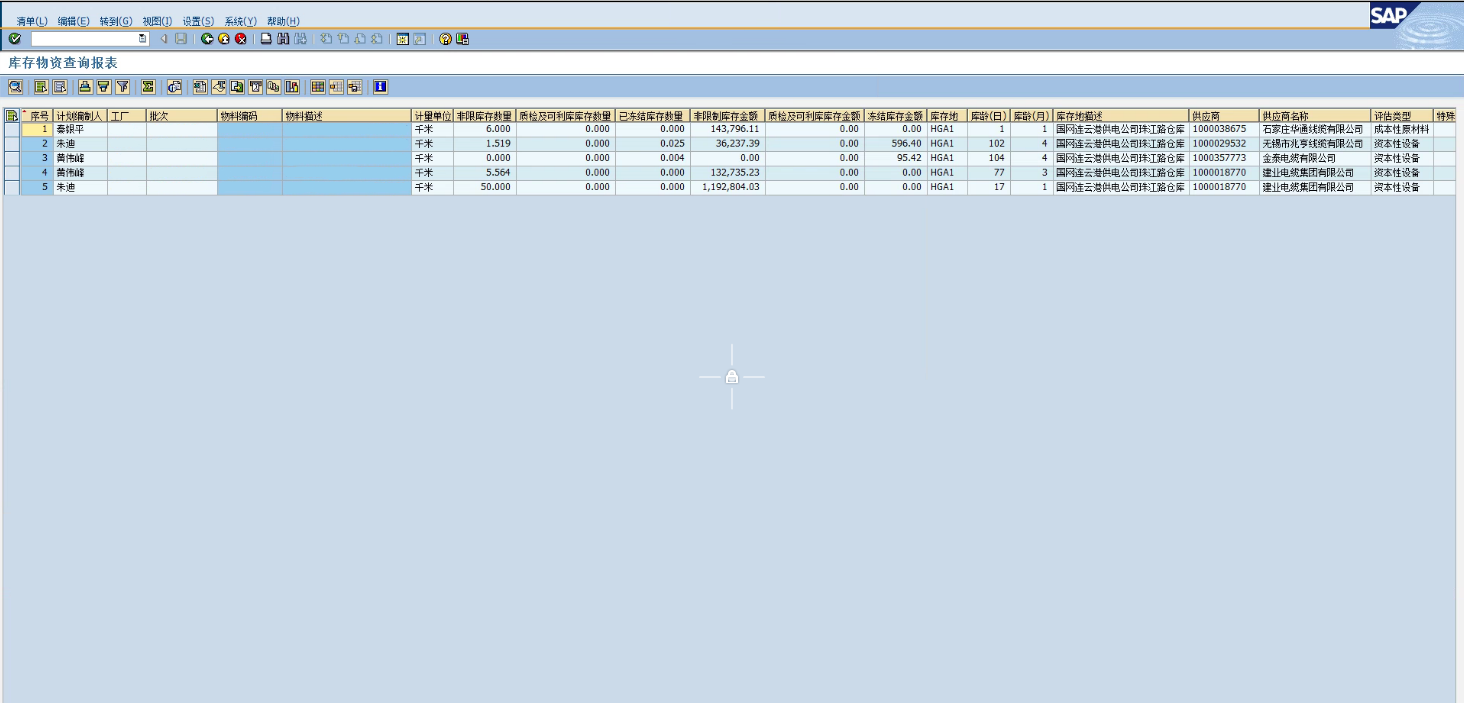Select row 1 using its row selector
The height and width of the screenshot is (703, 1464).
point(11,130)
